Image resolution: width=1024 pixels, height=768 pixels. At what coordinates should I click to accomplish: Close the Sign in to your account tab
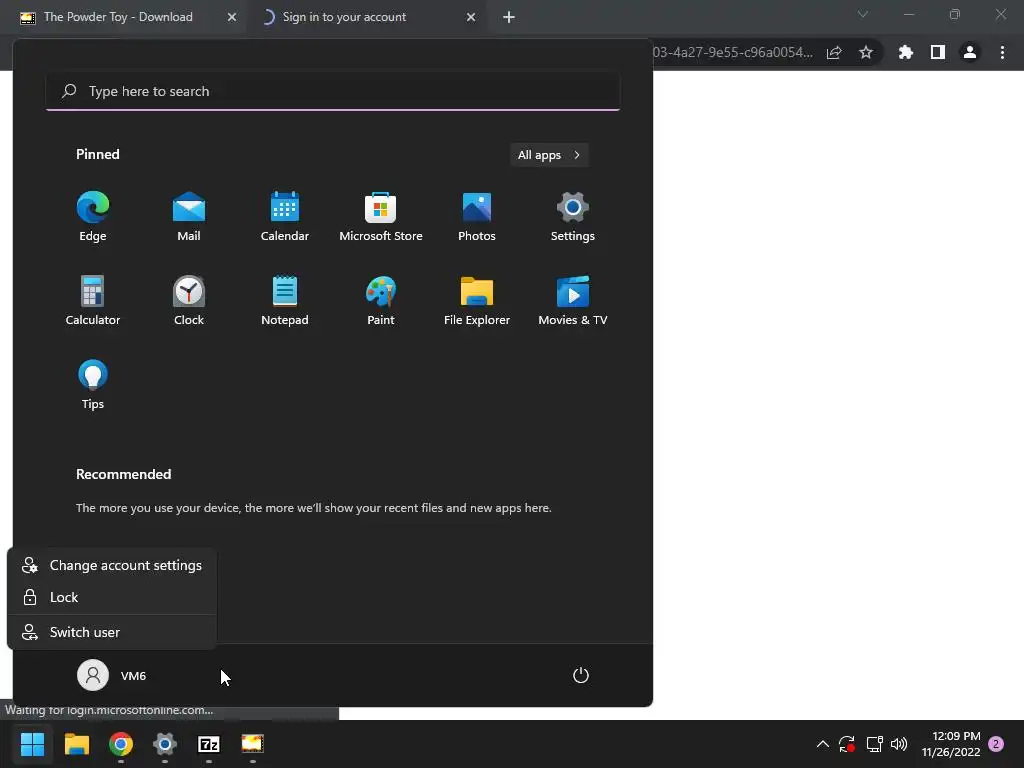471,17
